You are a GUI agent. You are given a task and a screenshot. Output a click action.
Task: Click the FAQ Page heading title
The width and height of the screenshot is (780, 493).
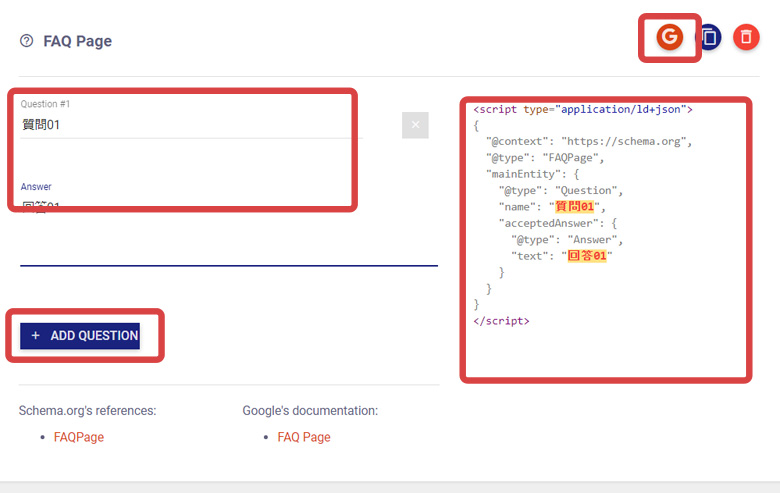point(77,41)
